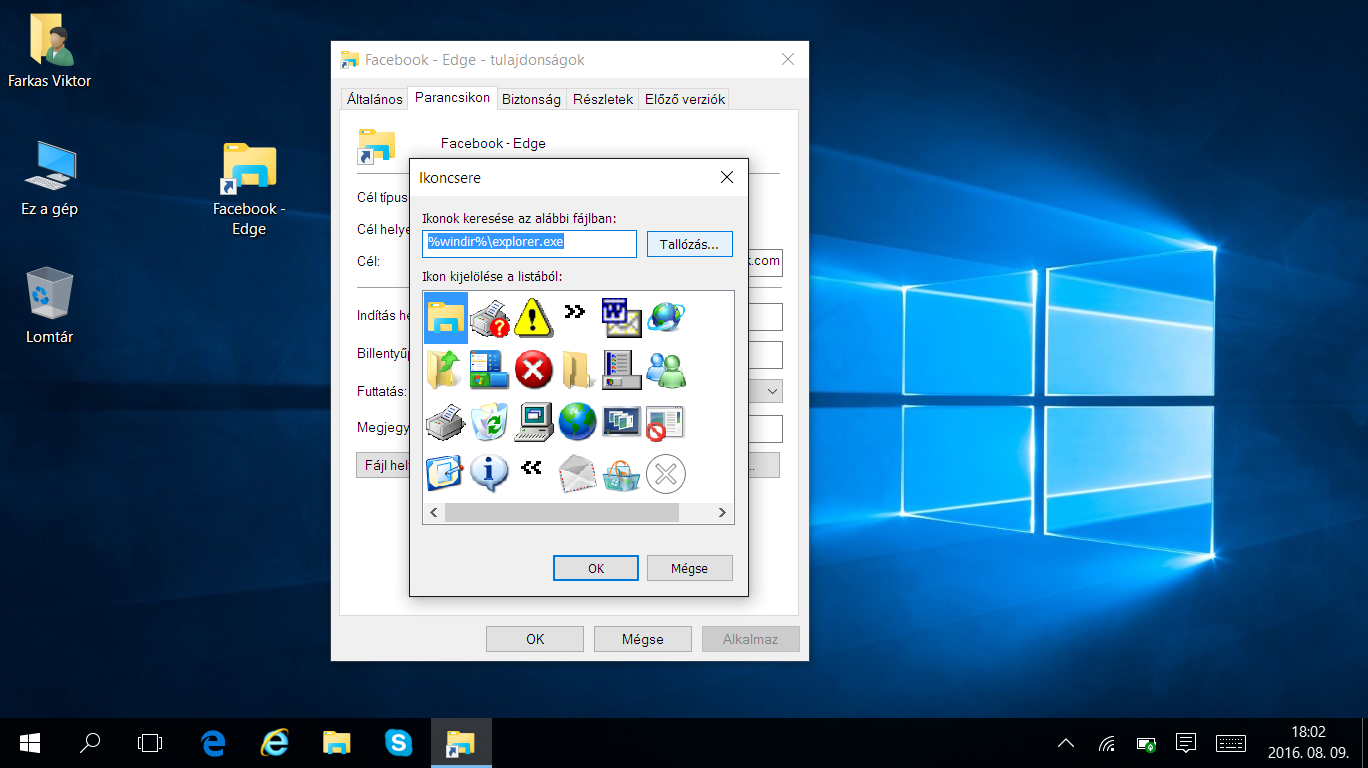The width and height of the screenshot is (1368, 768).
Task: Show hidden system tray icons
Action: 1066,743
